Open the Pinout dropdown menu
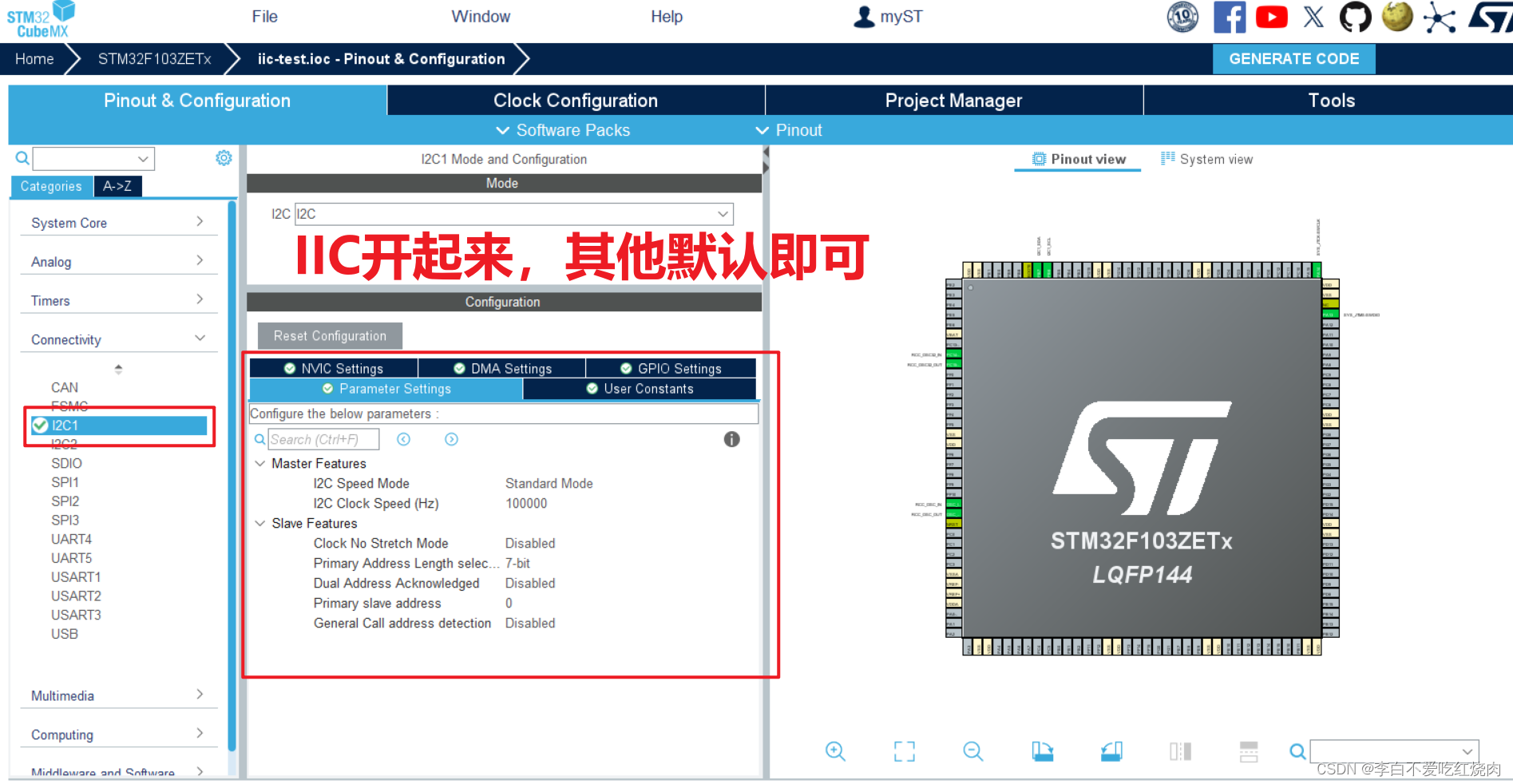The height and width of the screenshot is (784, 1513). click(789, 130)
